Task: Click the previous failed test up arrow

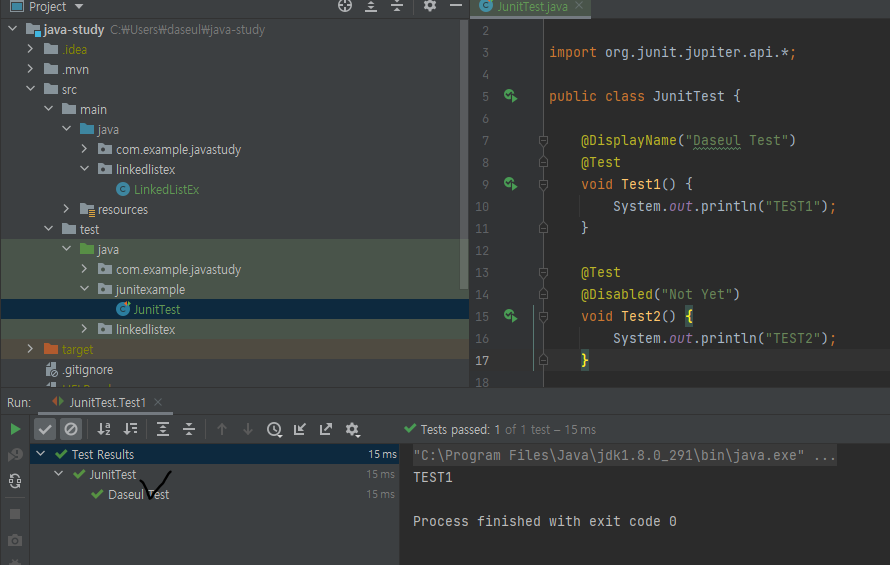Action: [x=222, y=429]
